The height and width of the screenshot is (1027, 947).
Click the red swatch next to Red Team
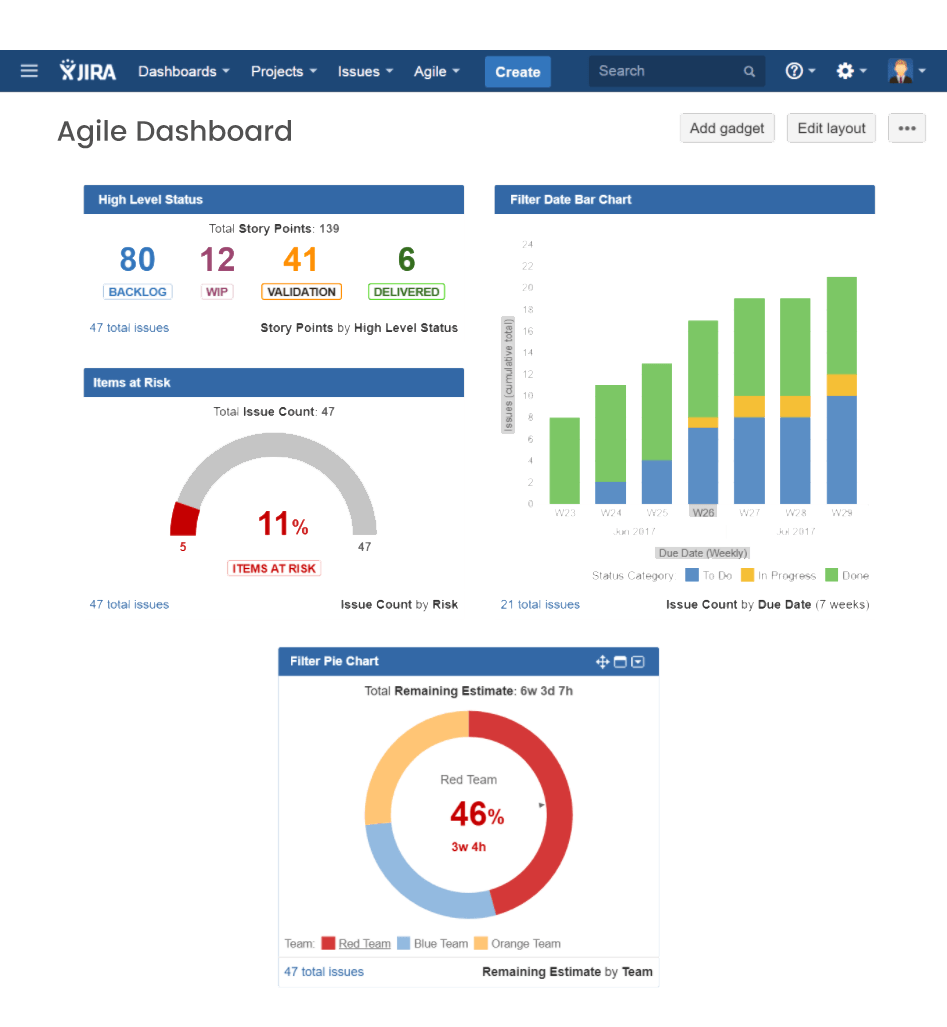[330, 943]
